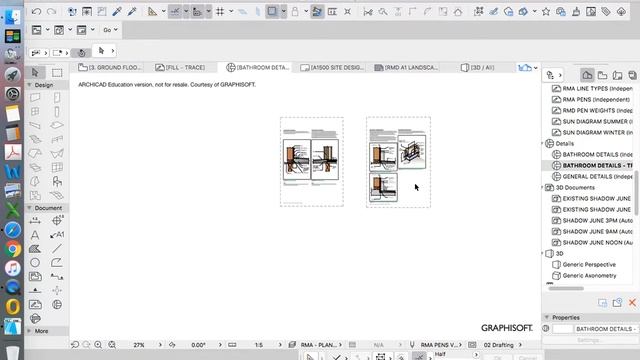640x360 pixels.
Task: Switch to the BATHROOM DETA... tab
Action: point(258,67)
